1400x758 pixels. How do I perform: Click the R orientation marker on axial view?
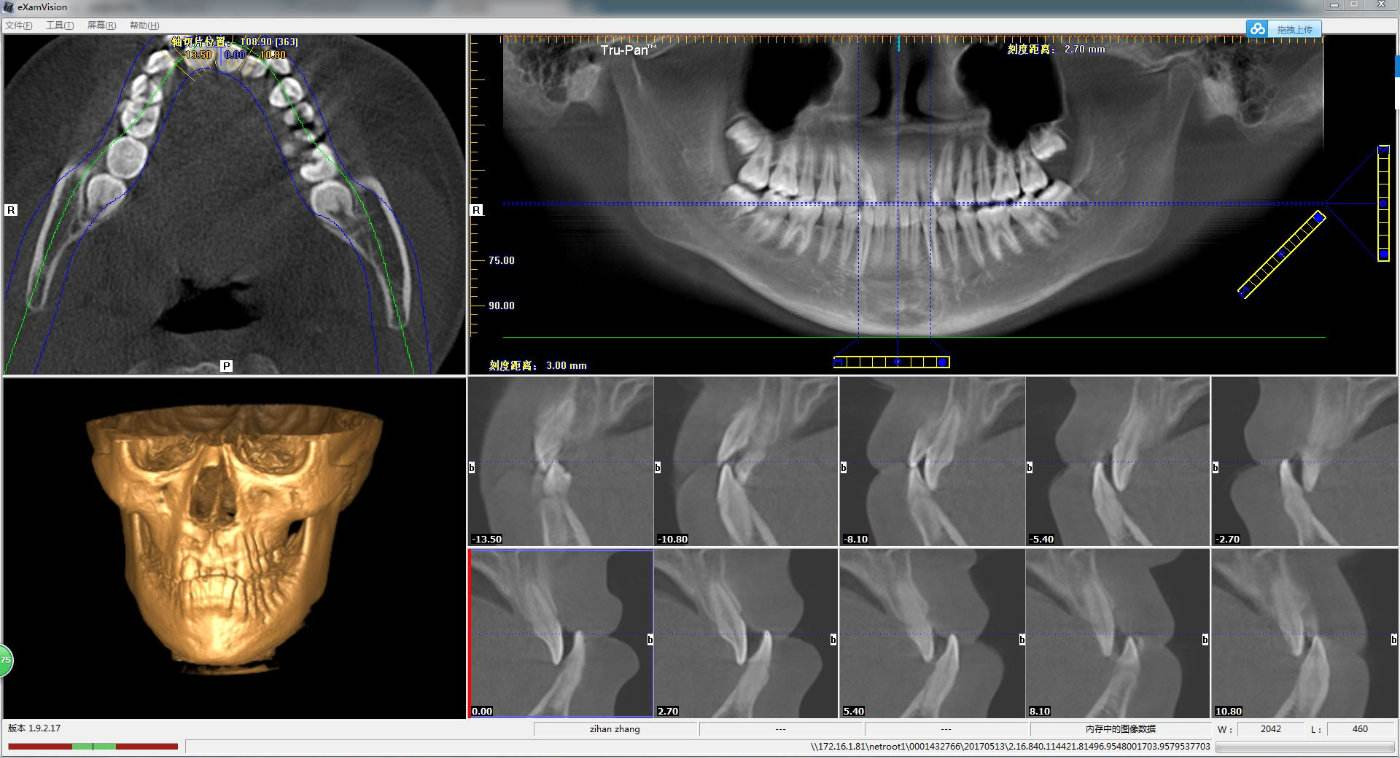(11, 210)
